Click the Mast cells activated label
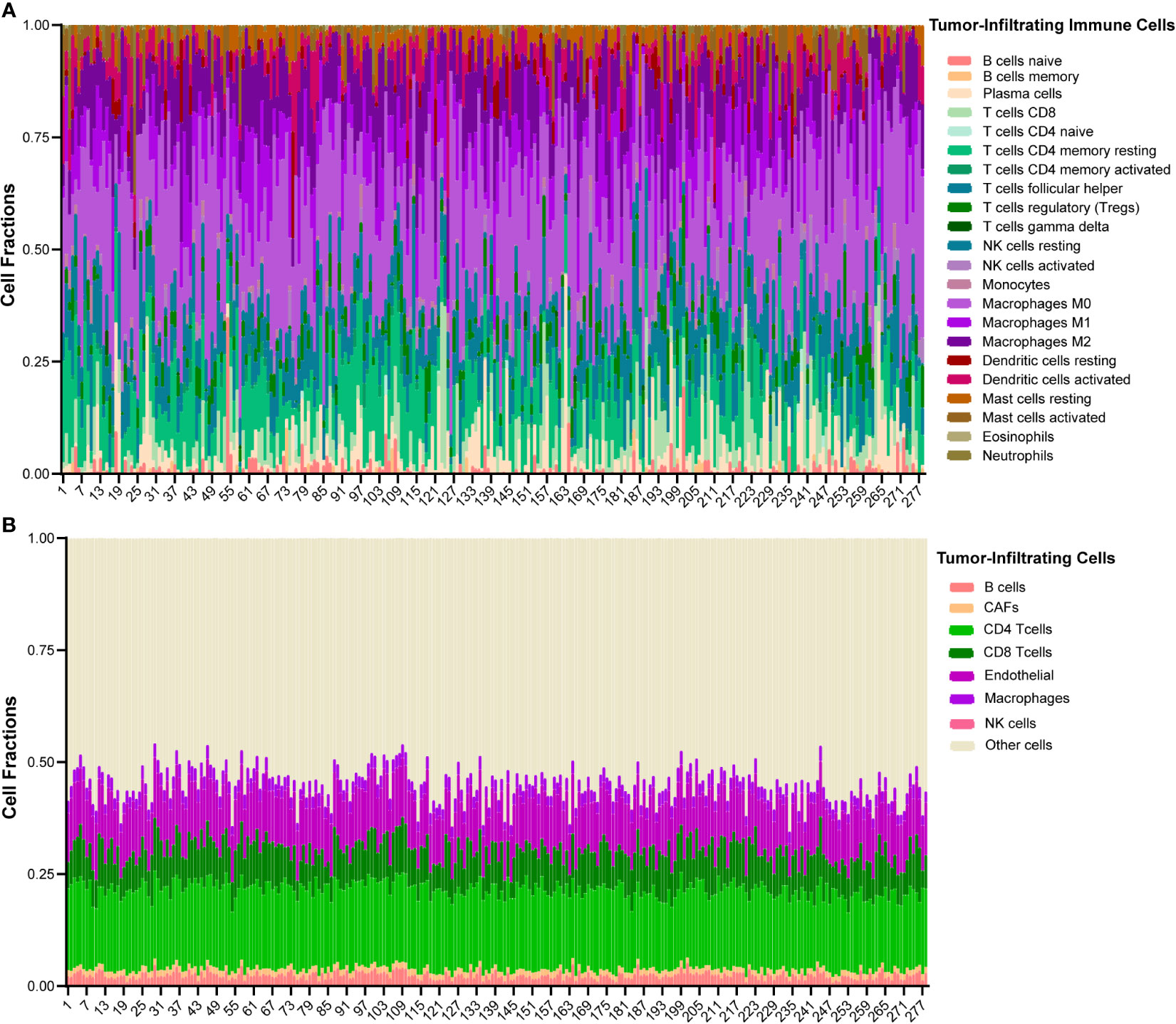Viewport: 1176px width, 1024px height. (1044, 417)
